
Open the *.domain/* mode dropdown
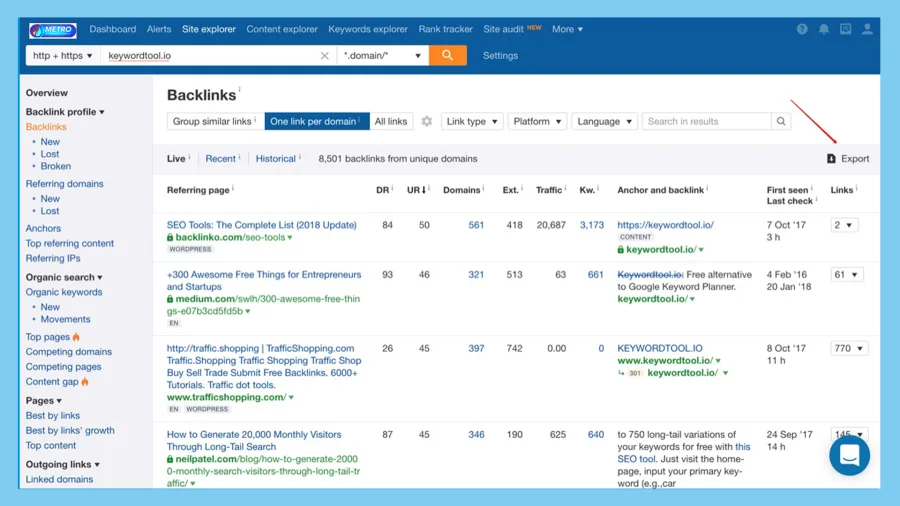pyautogui.click(x=382, y=56)
